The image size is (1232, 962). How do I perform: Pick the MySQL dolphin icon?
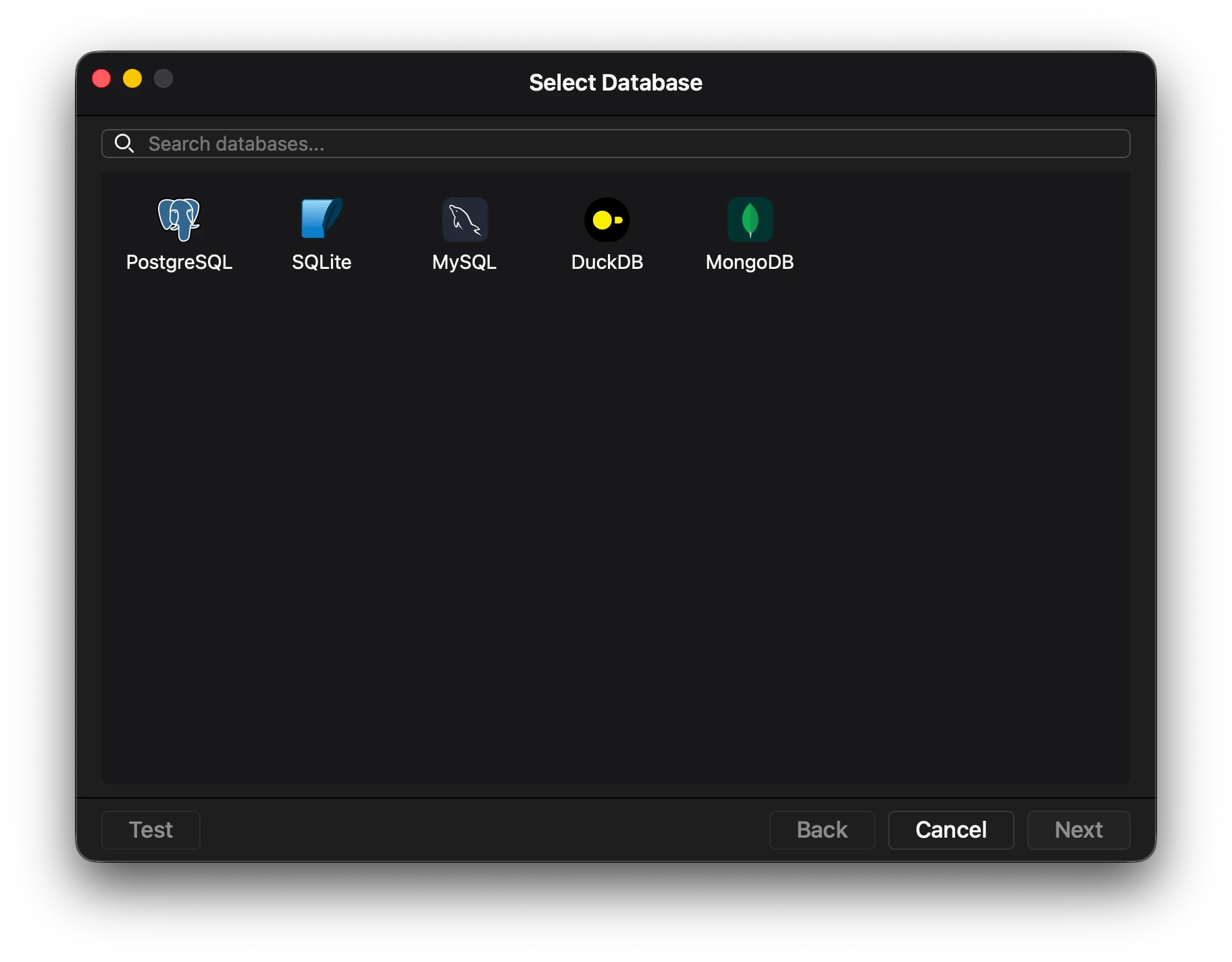[x=465, y=220]
